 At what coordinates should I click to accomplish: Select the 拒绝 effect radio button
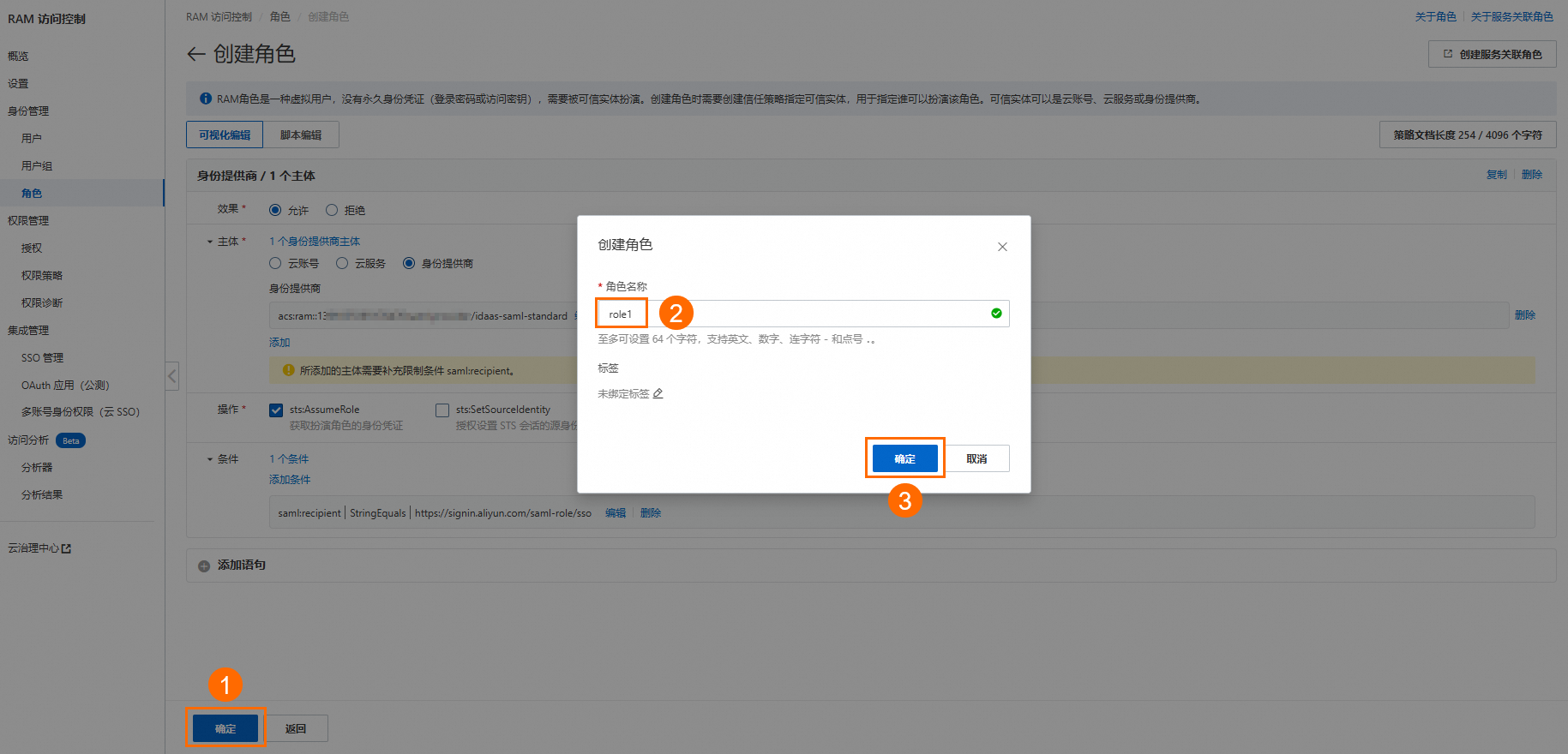tap(332, 210)
